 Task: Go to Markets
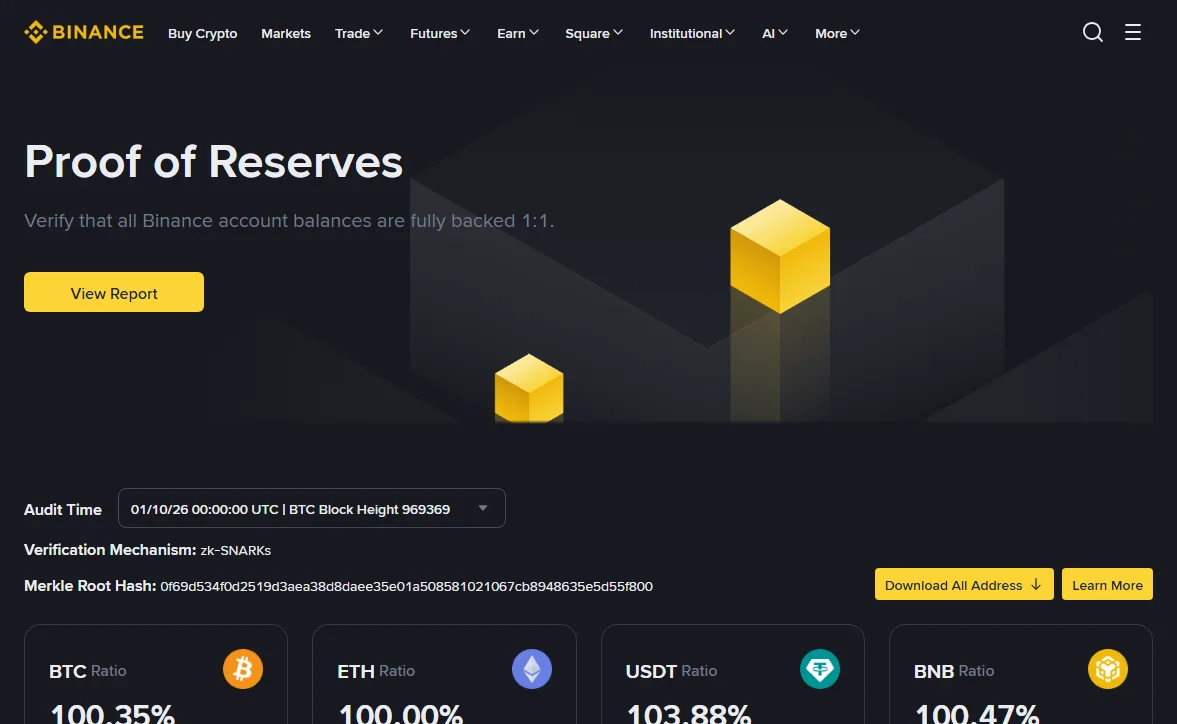[x=286, y=33]
